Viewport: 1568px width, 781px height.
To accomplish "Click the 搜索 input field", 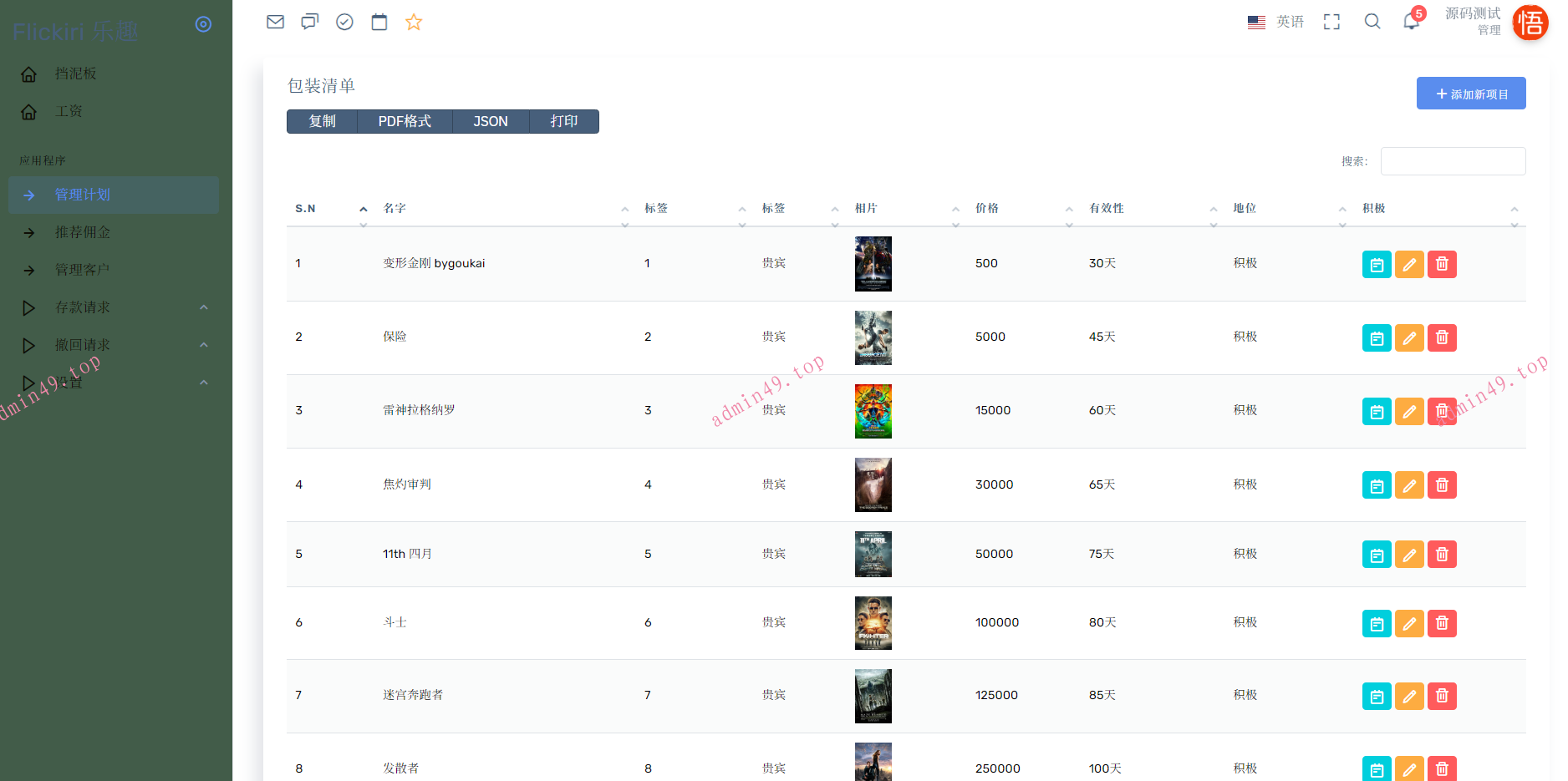I will pos(1453,161).
